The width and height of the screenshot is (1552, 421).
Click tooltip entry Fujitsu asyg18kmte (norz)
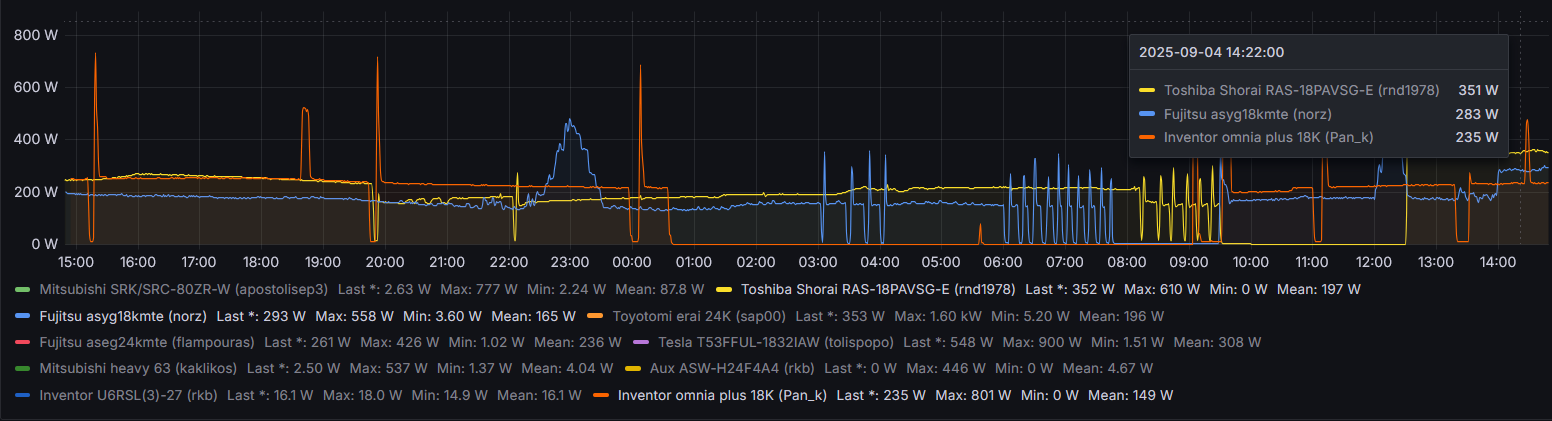[1247, 114]
